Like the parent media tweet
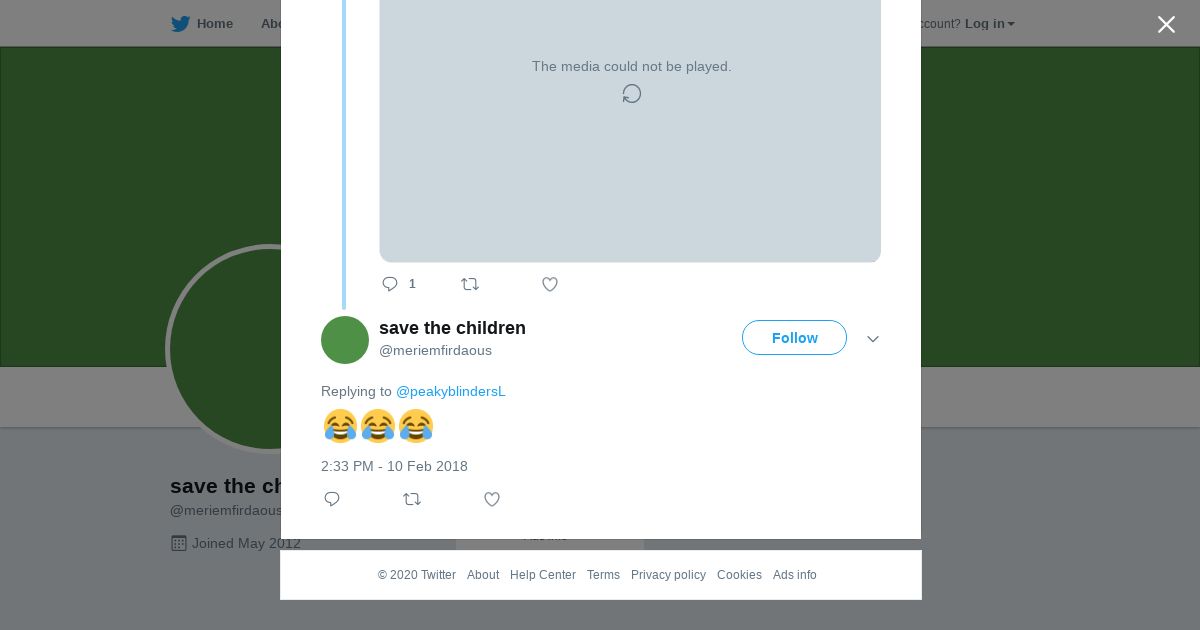 (550, 284)
